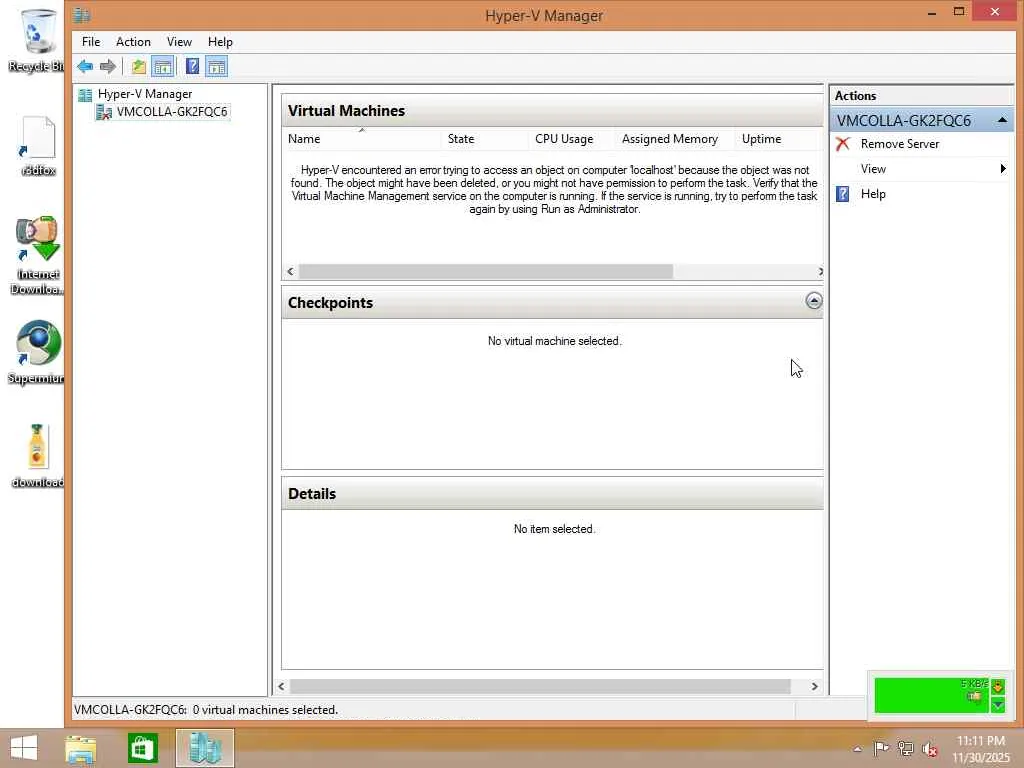Click the Hyper-V Manager title bar icon

[x=82, y=15]
